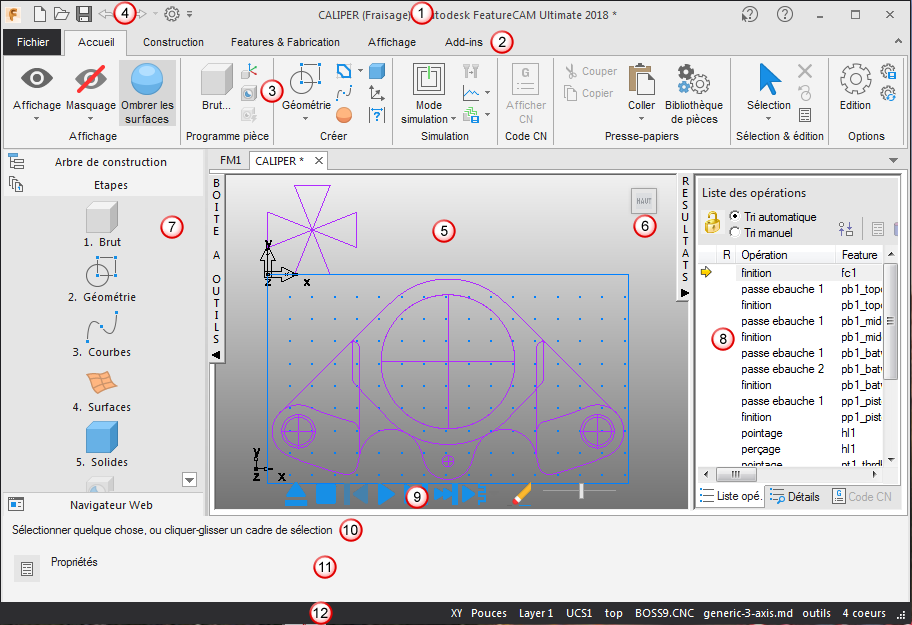The height and width of the screenshot is (625, 912).
Task: Switch to the FM1 document tab
Action: click(x=230, y=160)
